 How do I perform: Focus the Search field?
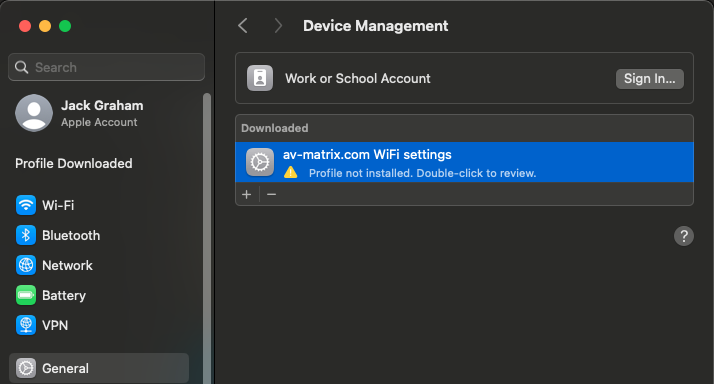coord(106,67)
